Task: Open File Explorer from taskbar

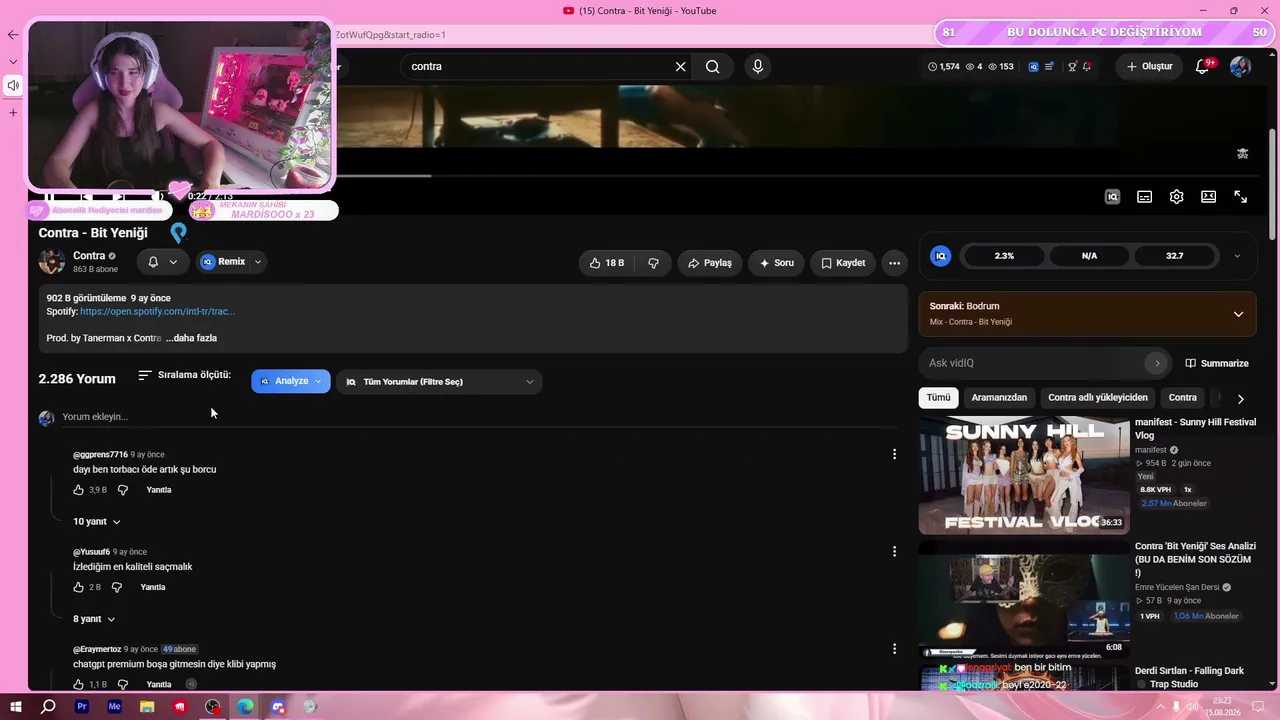Action: pyautogui.click(x=147, y=707)
